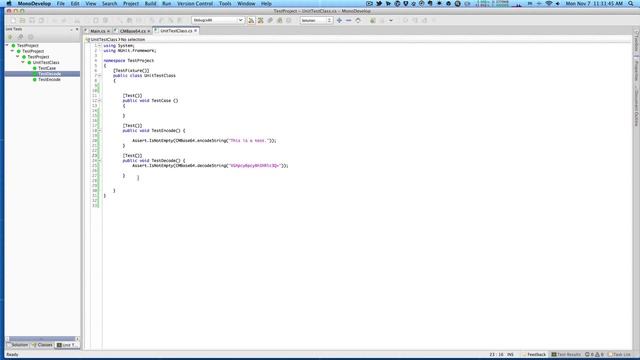This screenshot has height=360, width=640.
Task: Open Test Results pad from status bar
Action: tap(566, 355)
